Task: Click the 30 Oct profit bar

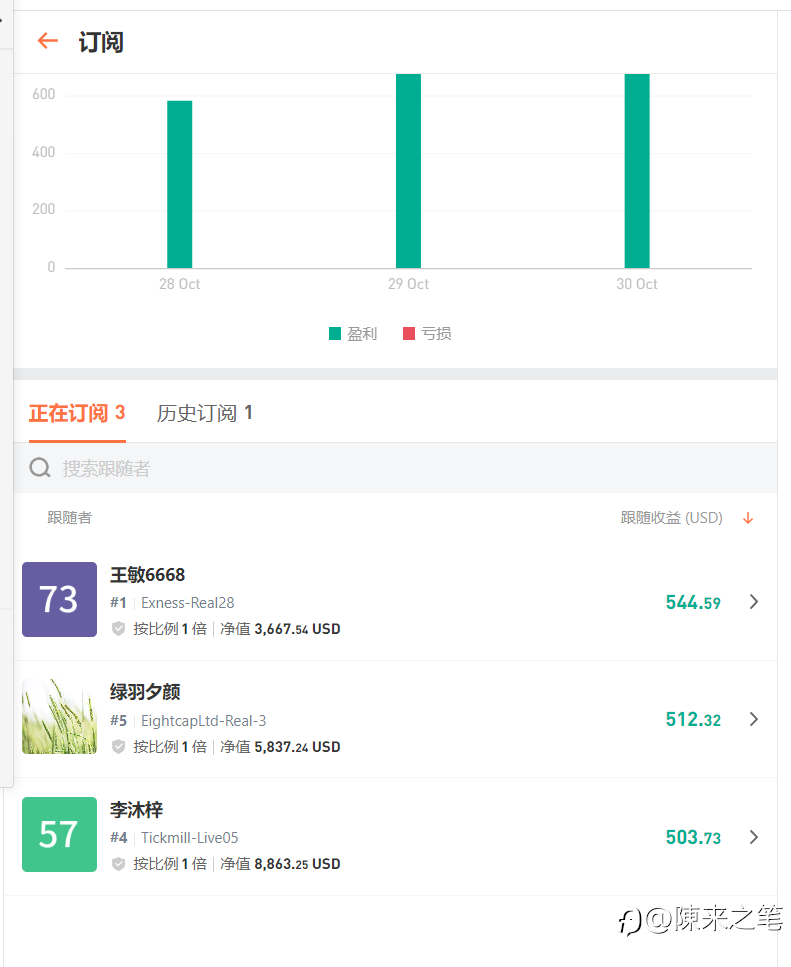Action: tap(637, 171)
